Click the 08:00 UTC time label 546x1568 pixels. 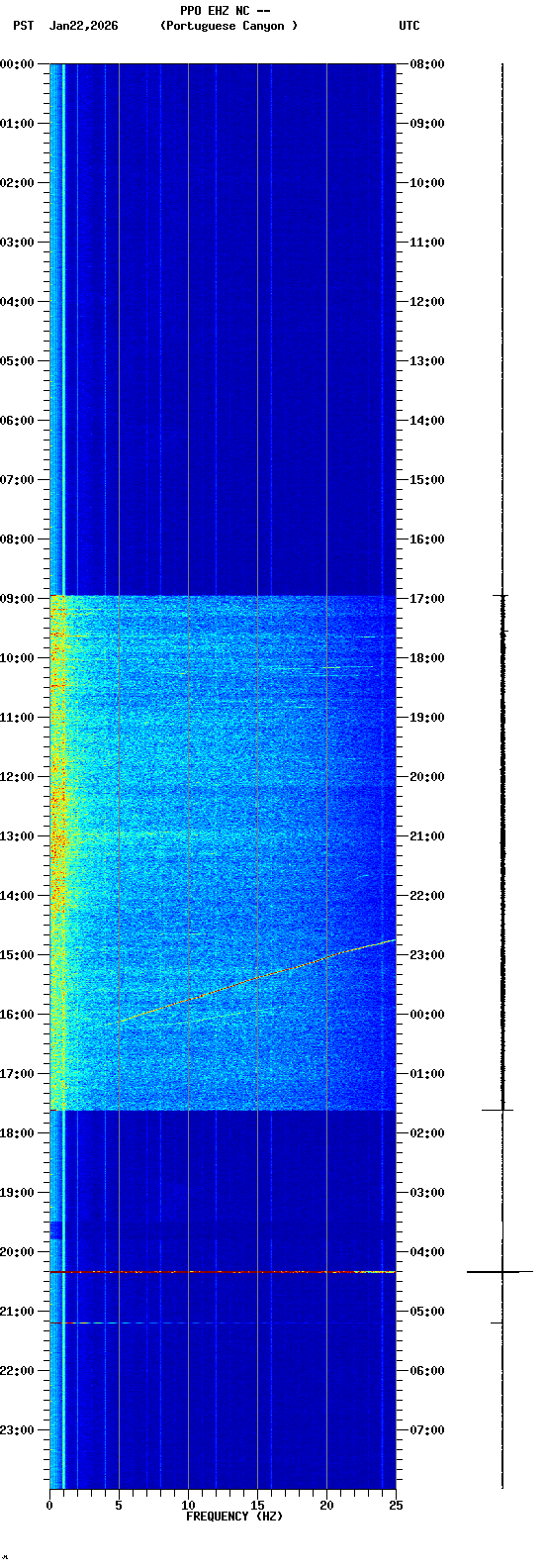click(427, 64)
